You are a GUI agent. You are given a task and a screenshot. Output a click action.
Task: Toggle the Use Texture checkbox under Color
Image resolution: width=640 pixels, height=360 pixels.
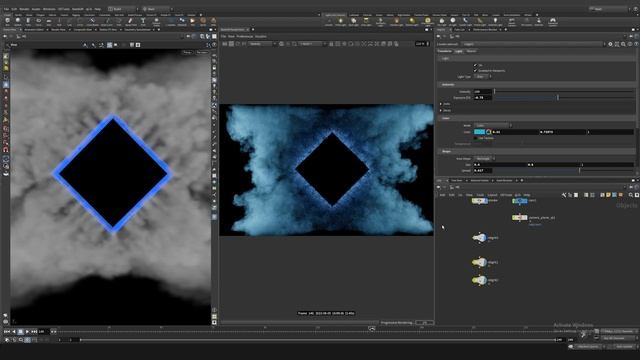[x=475, y=138]
